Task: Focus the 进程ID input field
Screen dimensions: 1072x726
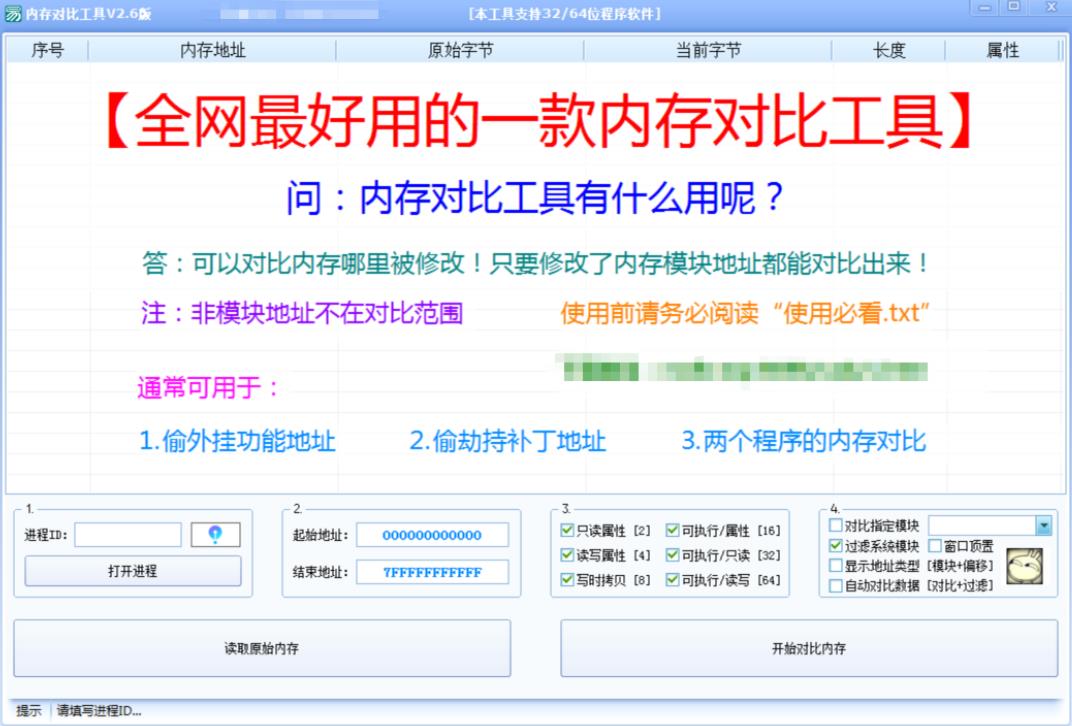Action: click(x=128, y=535)
